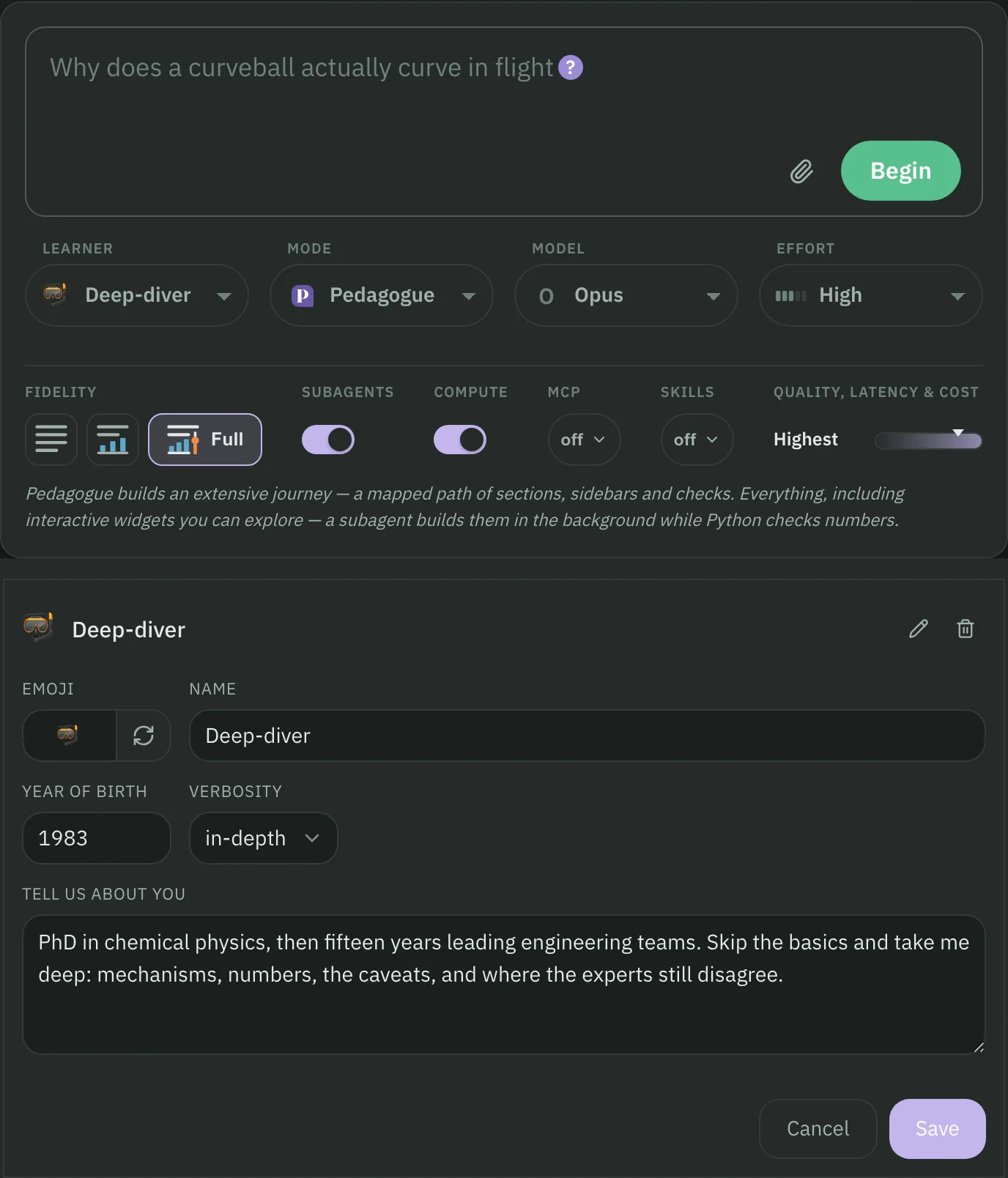Click the diving mask emoji field
The image size is (1008, 1178).
tap(69, 736)
